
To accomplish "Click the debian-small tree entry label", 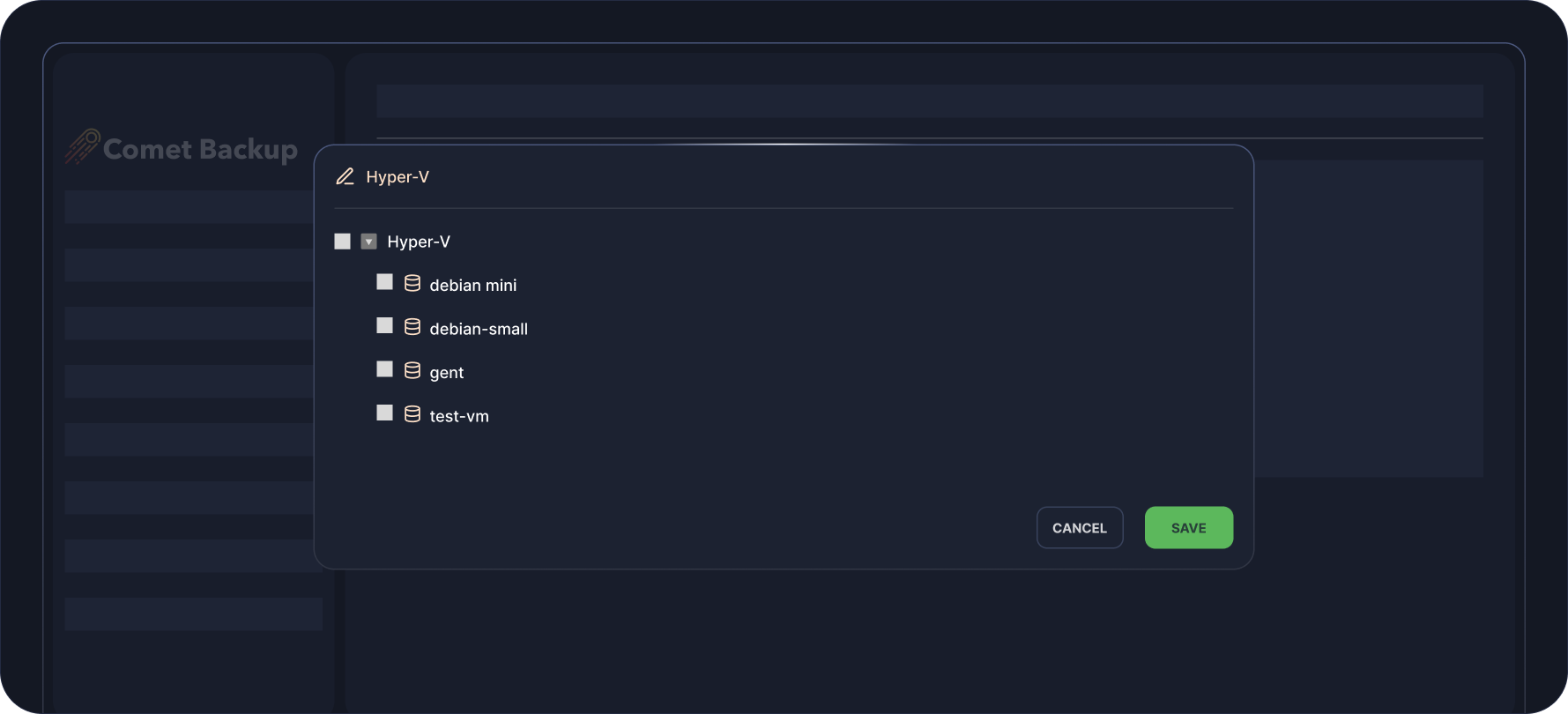I will [479, 329].
